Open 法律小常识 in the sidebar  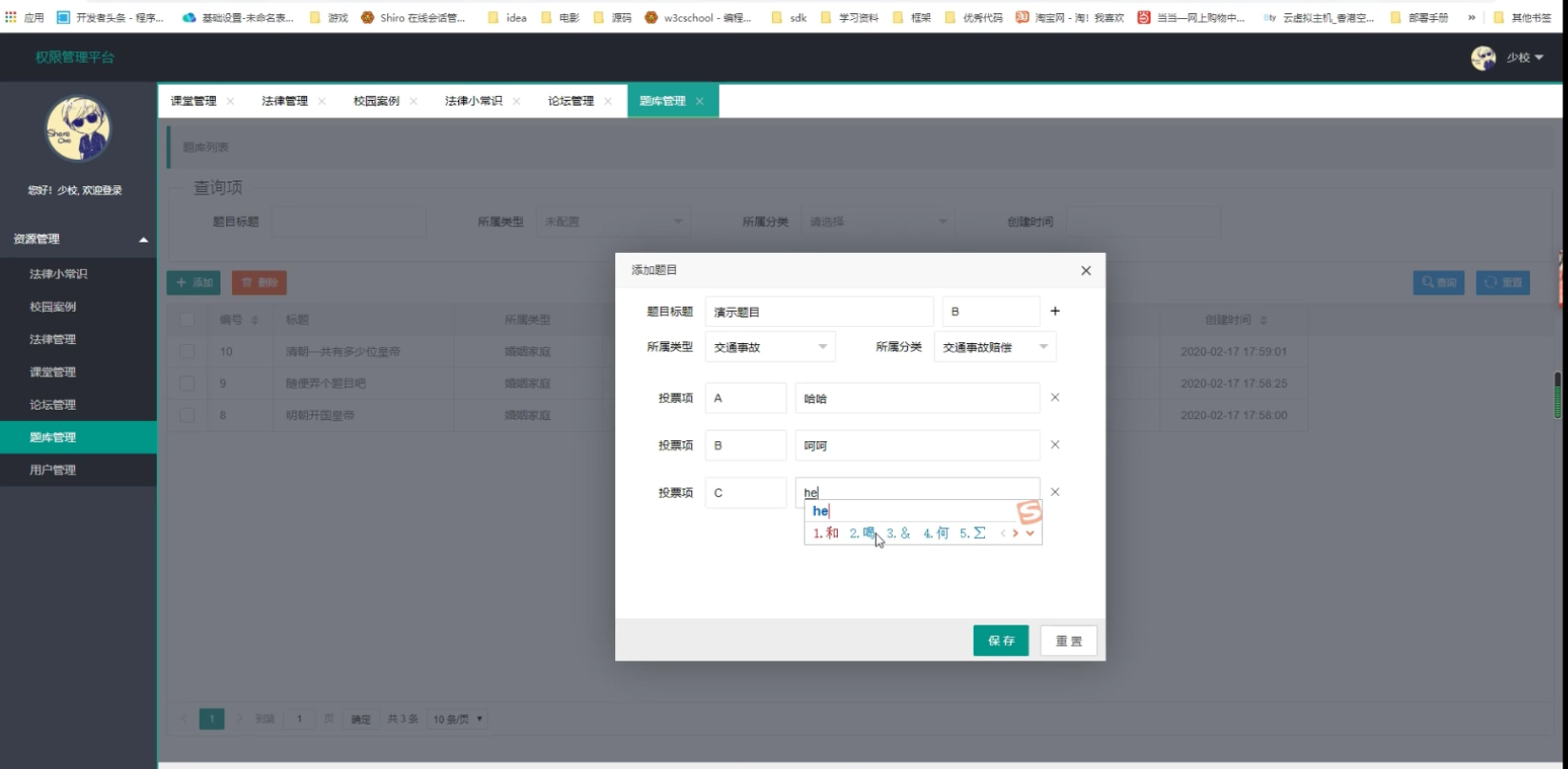(78, 274)
